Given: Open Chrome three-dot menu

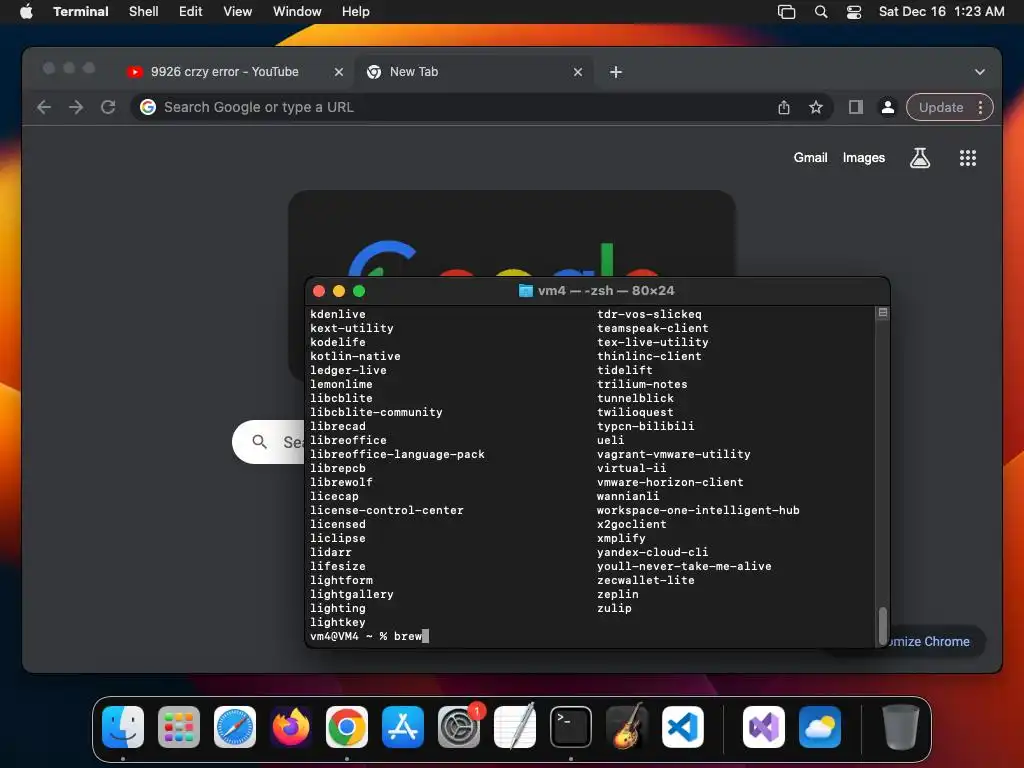Looking at the screenshot, I should 980,107.
